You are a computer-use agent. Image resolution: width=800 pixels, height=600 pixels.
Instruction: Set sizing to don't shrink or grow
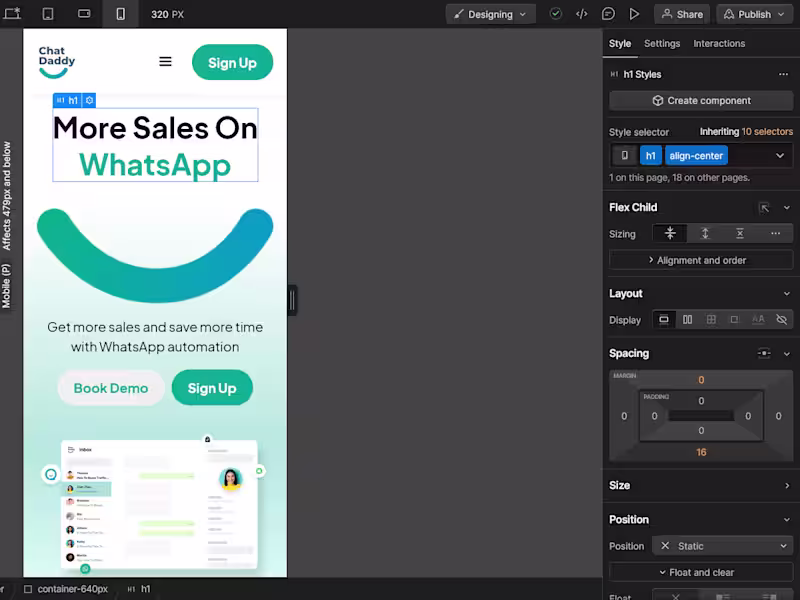click(x=740, y=234)
